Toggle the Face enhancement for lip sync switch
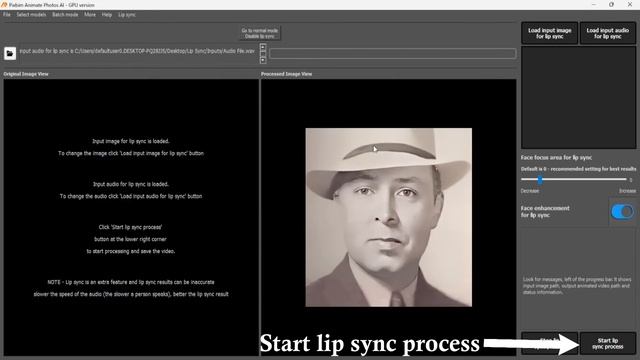This screenshot has width=640, height=360. 622,211
